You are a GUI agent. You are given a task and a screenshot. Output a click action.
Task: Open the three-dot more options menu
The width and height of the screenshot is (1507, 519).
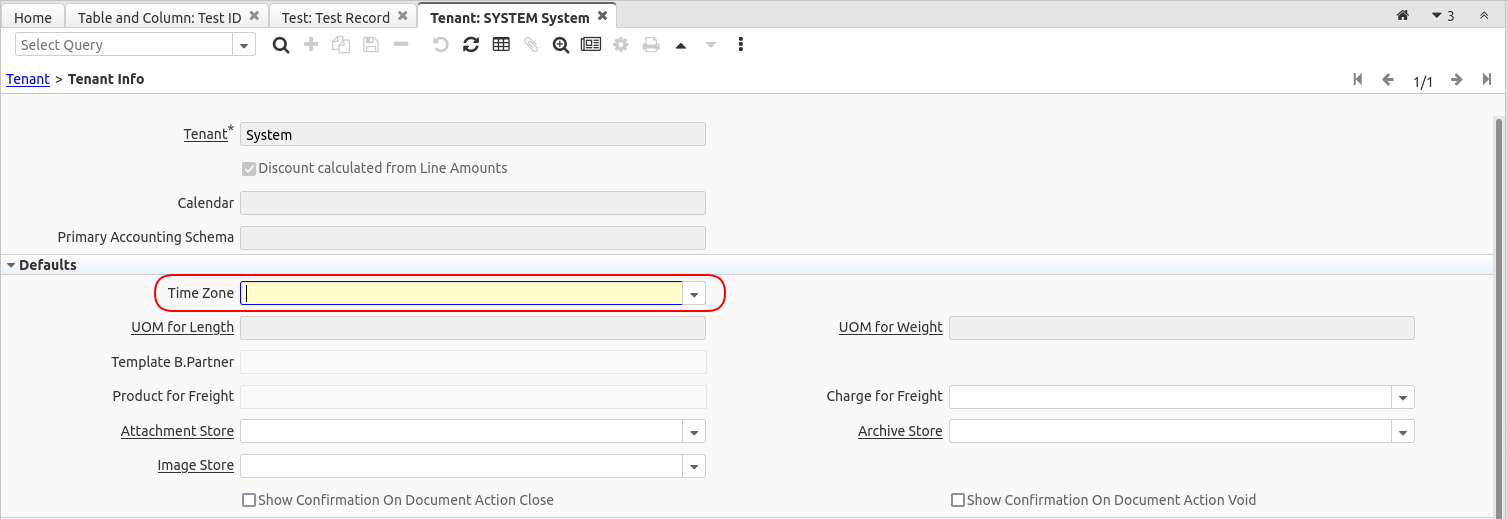(x=741, y=45)
